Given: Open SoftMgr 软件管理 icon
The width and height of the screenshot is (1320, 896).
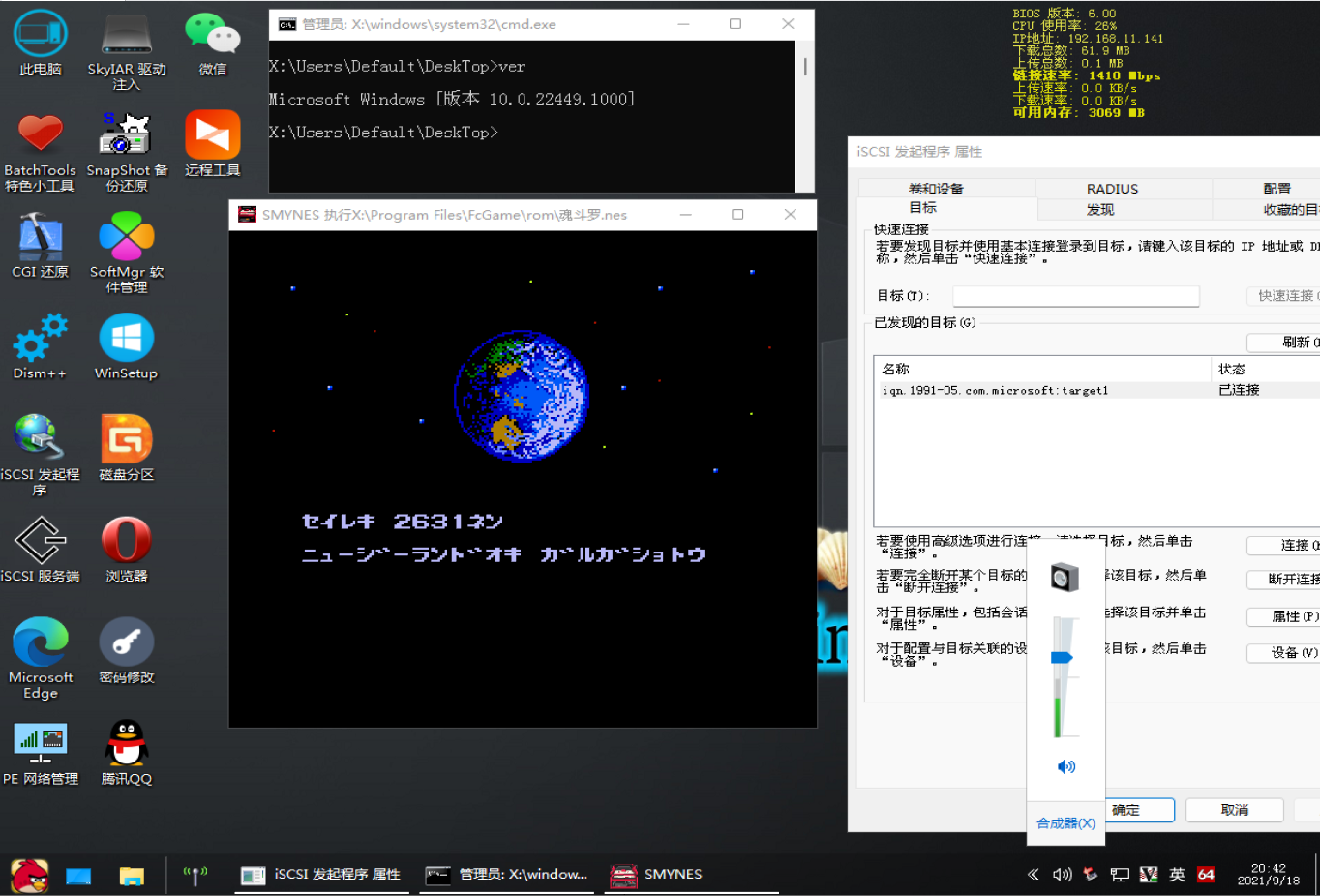Looking at the screenshot, I should 127,254.
